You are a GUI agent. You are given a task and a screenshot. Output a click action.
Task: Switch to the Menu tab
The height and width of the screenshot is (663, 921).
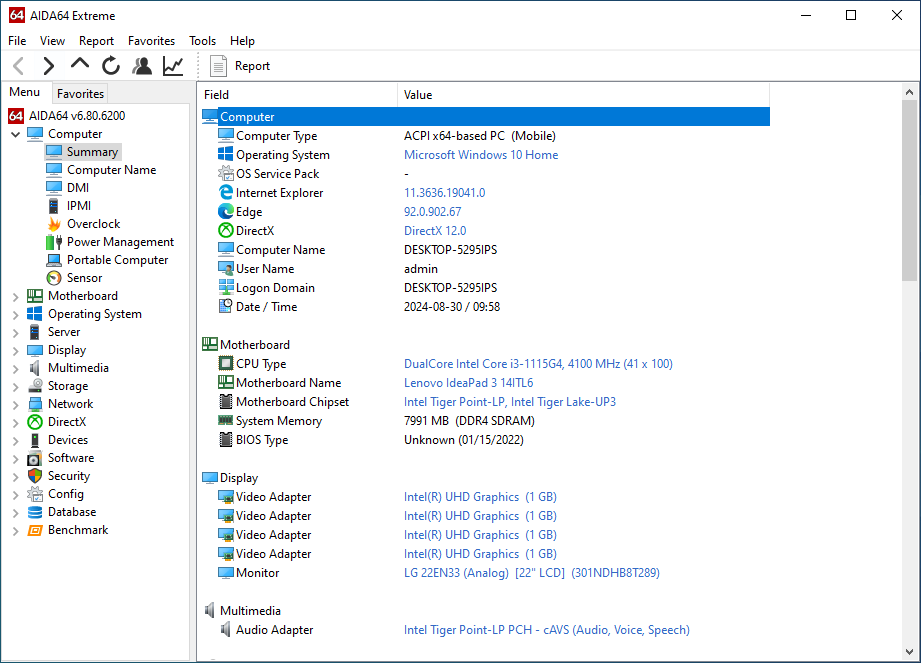click(x=25, y=93)
